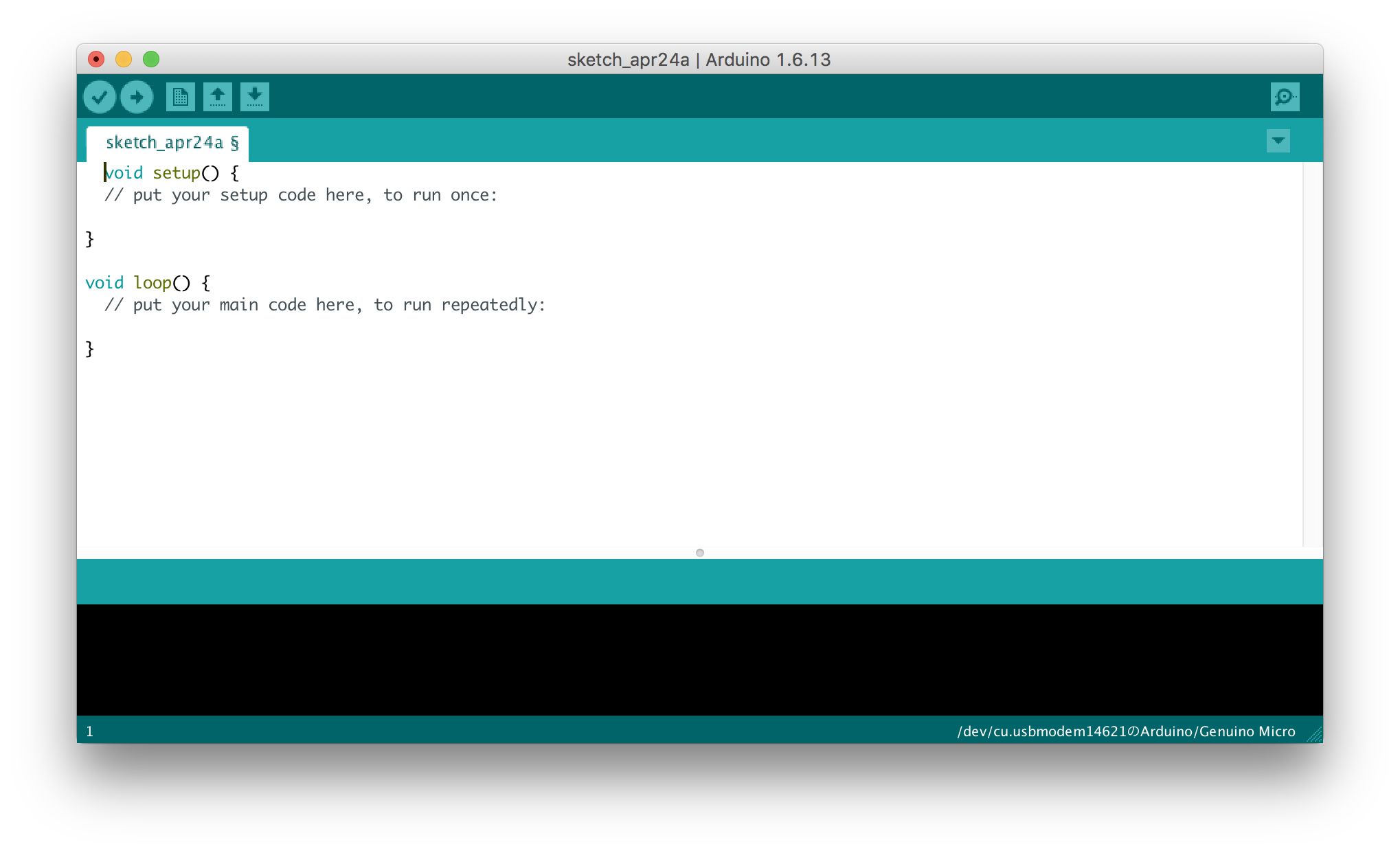Open the Serial Monitor magnifier icon
The height and width of the screenshot is (853, 1400).
(1285, 97)
